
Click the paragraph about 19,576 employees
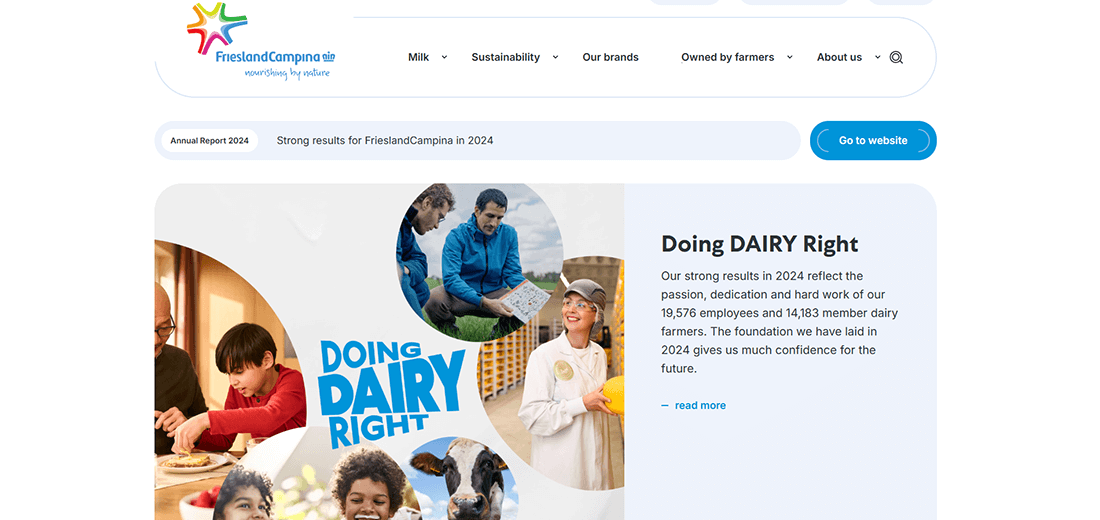(x=779, y=322)
